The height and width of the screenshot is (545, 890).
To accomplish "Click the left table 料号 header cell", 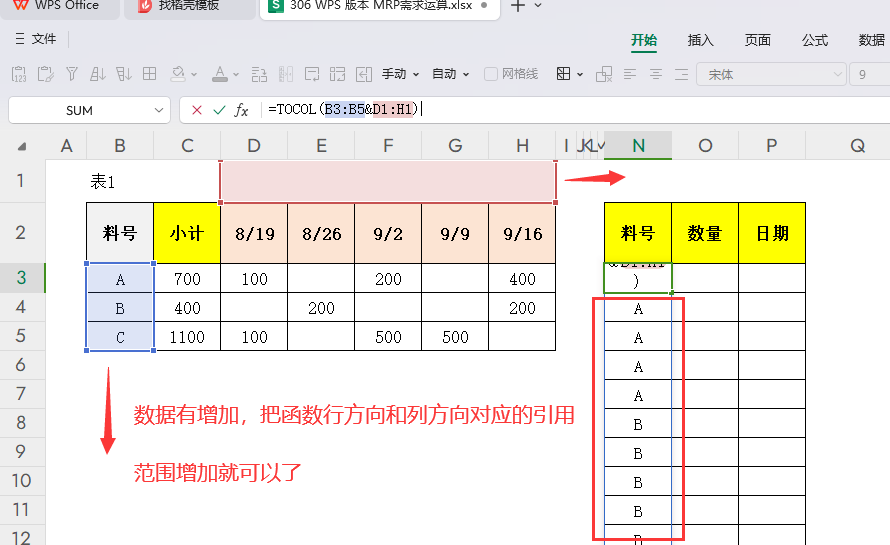I will [120, 233].
